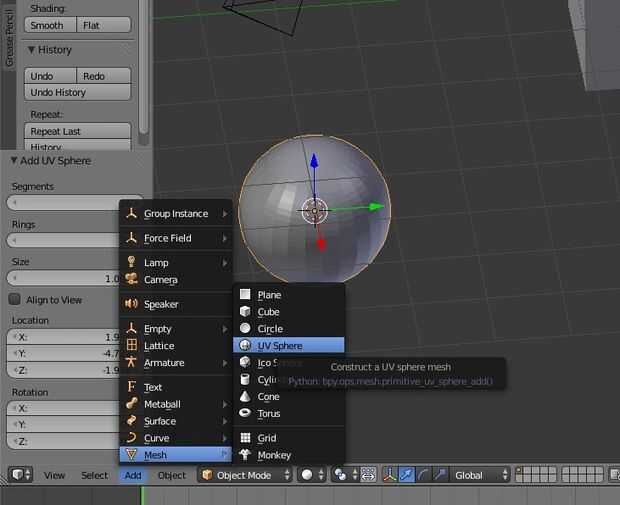Open the Object Mode dropdown
Viewport: 620px width, 505px height.
[245, 475]
